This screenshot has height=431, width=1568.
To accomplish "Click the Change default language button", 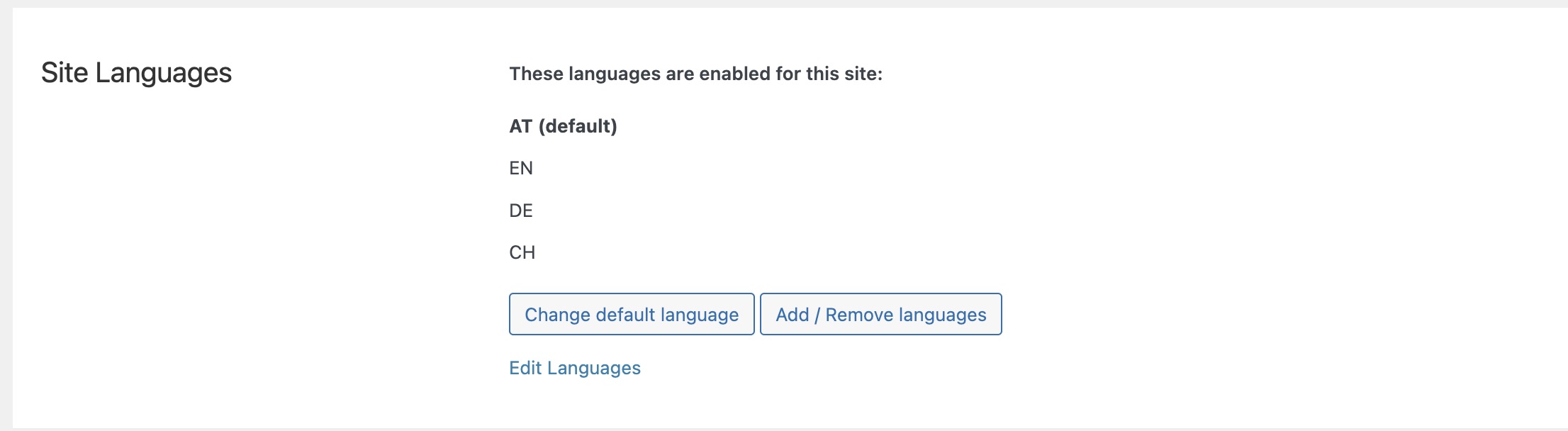I will click(632, 314).
